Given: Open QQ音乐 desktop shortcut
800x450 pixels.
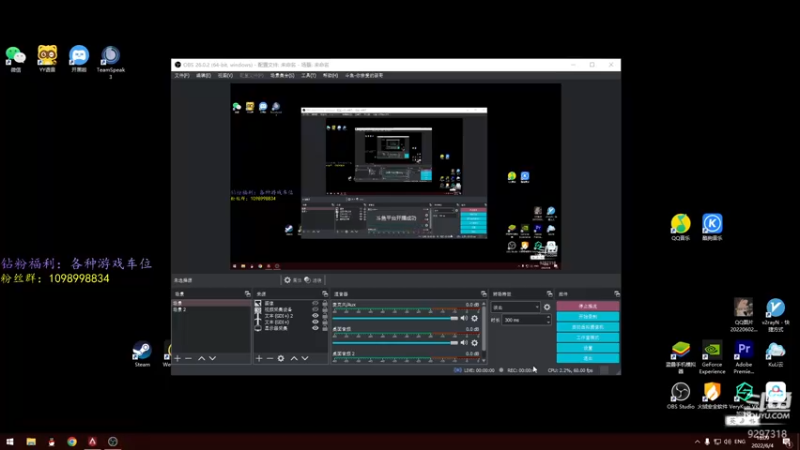Looking at the screenshot, I should coord(680,227).
